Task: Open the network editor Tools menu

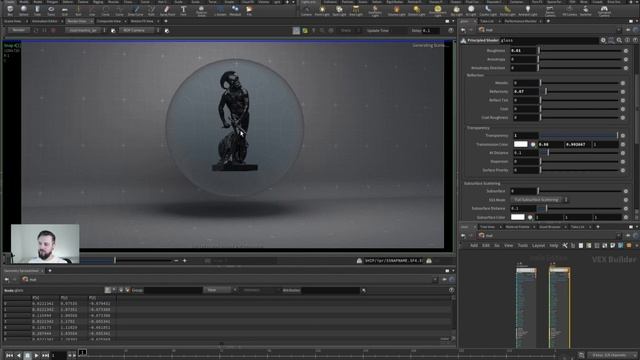Action: (522, 245)
